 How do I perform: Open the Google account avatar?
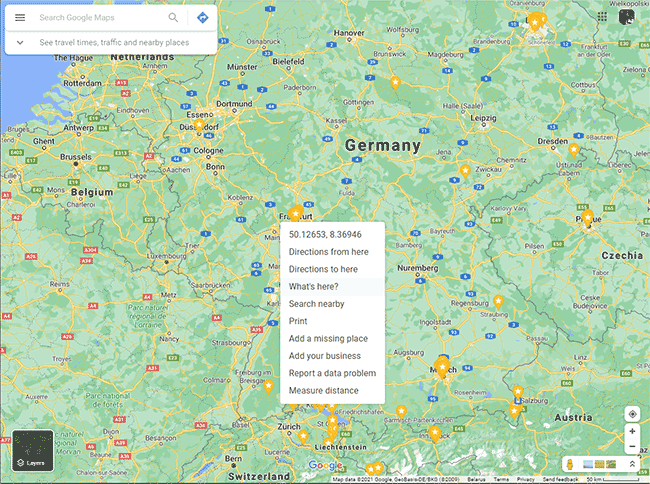[x=626, y=17]
